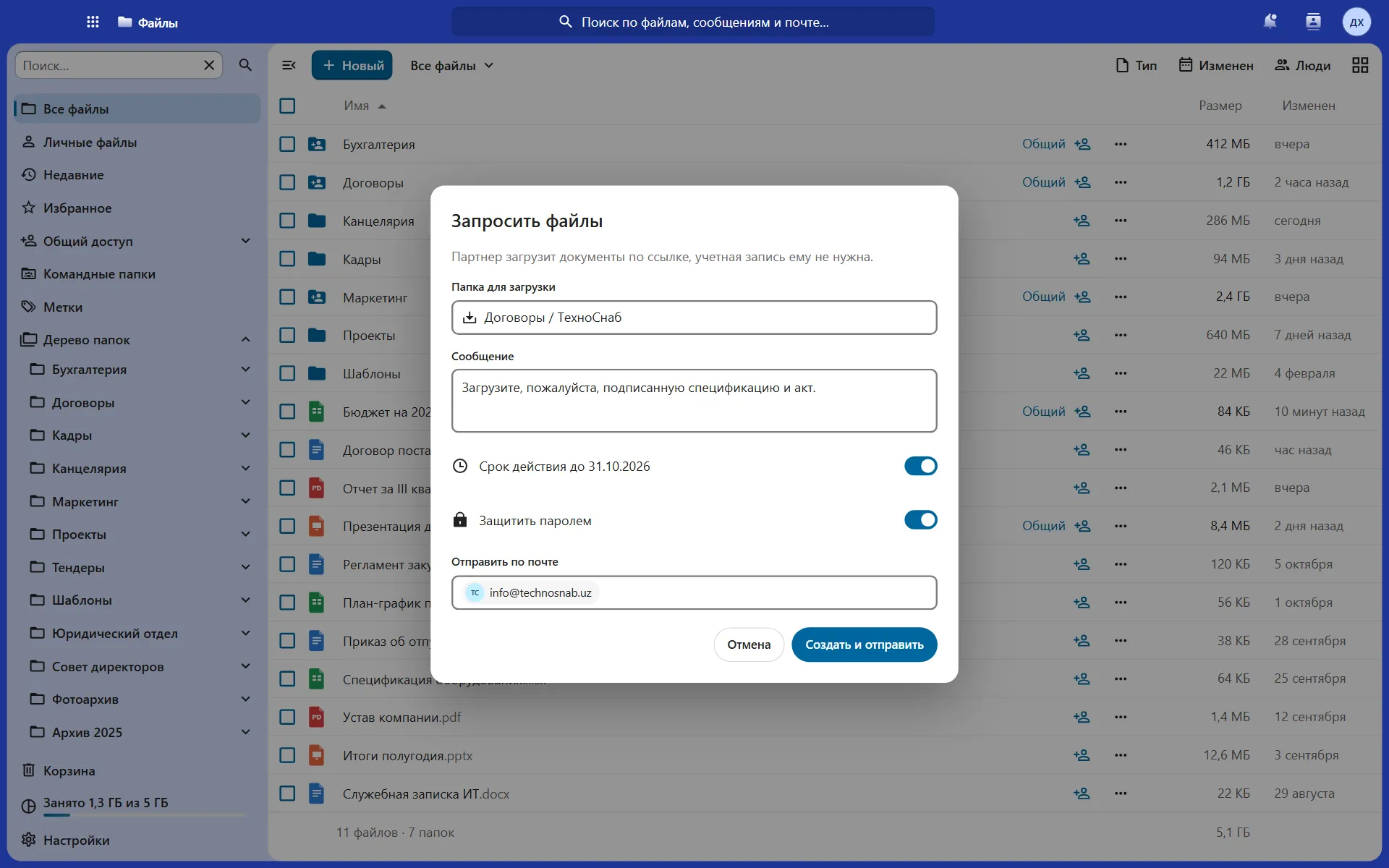Collapse Дерево папок section
Image resolution: width=1389 pixels, height=868 pixels.
(x=245, y=339)
